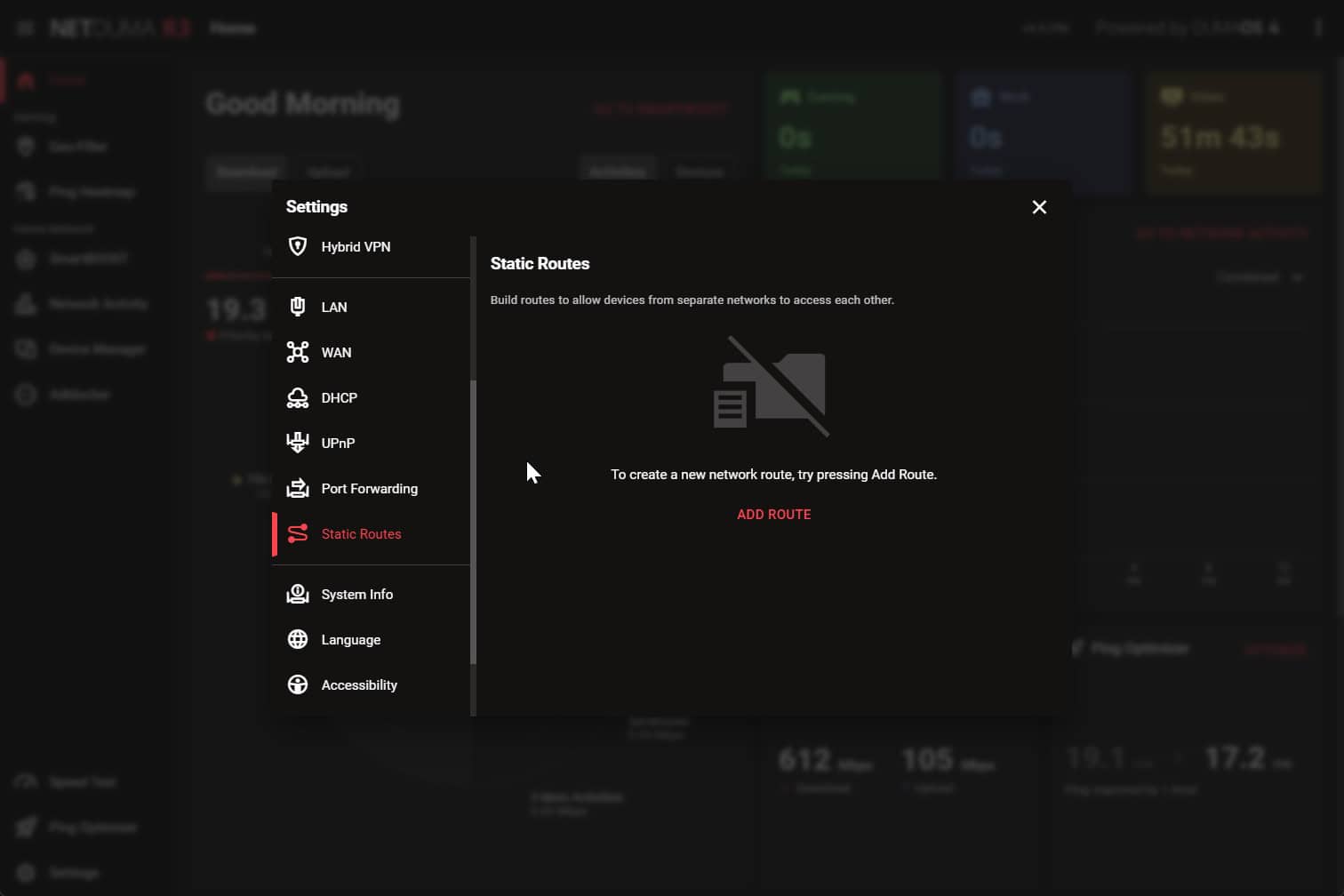The height and width of the screenshot is (896, 1344).
Task: Click the red Static Routes icon
Action: click(x=298, y=533)
